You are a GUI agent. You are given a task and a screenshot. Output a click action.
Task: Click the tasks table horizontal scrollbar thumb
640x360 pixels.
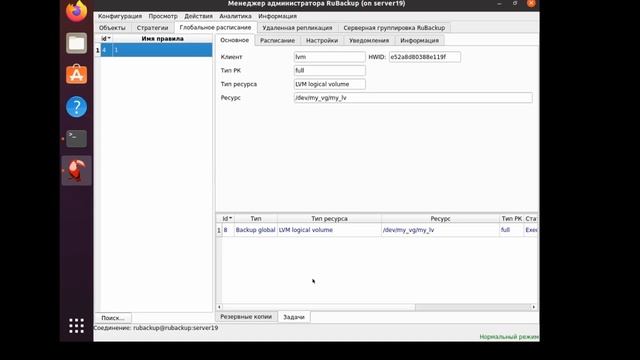coord(319,307)
